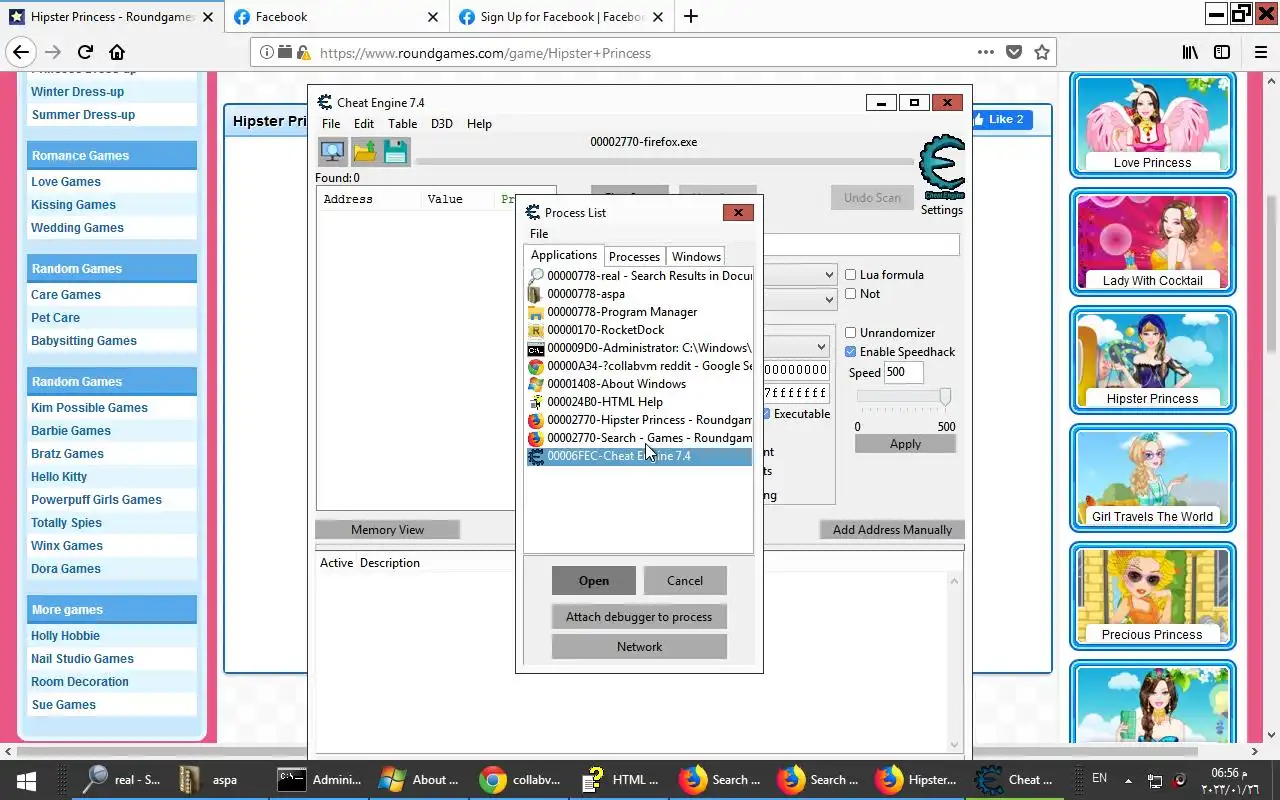Select 00002770-Hipster Princess process entry

point(640,420)
